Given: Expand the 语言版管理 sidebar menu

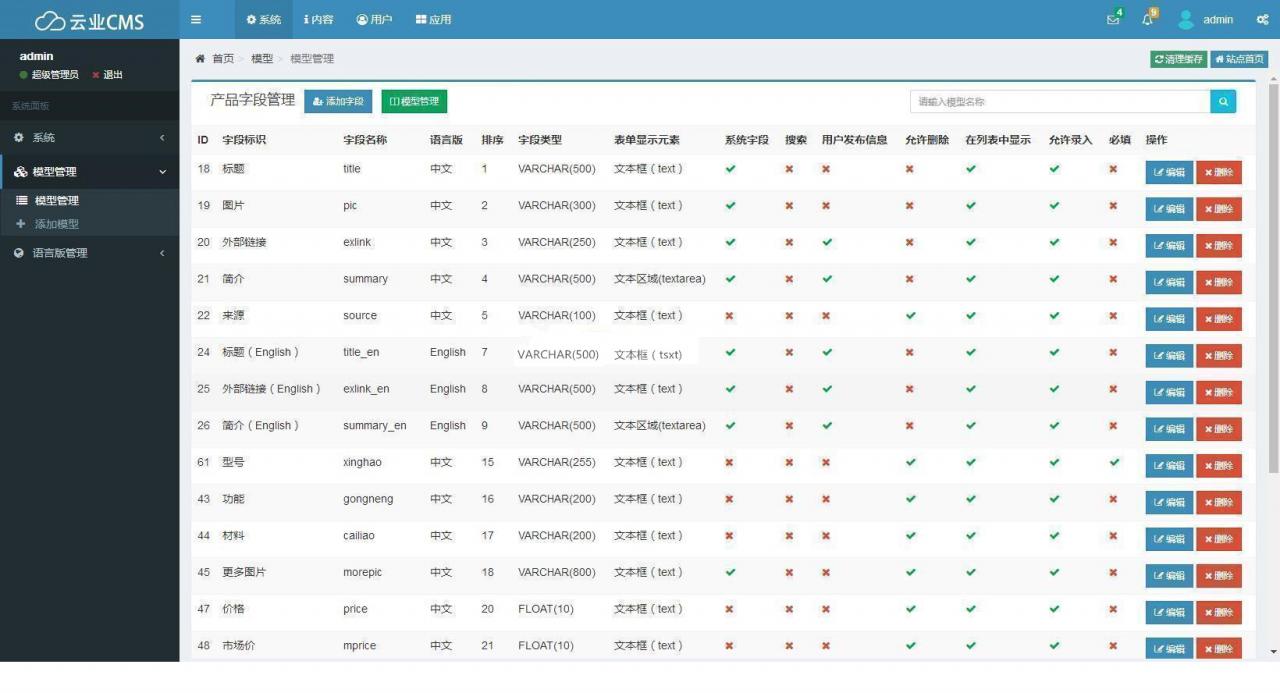Looking at the screenshot, I should click(89, 253).
